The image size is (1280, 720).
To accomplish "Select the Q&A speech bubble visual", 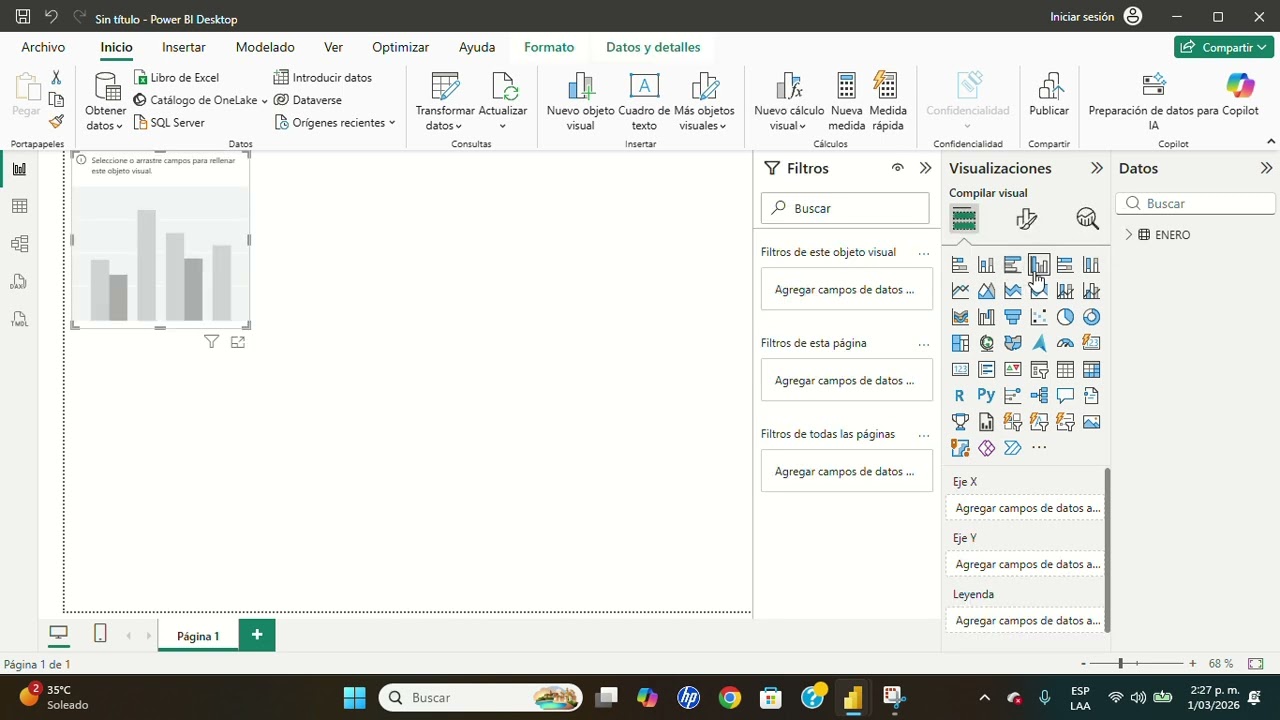I will tap(1065, 395).
